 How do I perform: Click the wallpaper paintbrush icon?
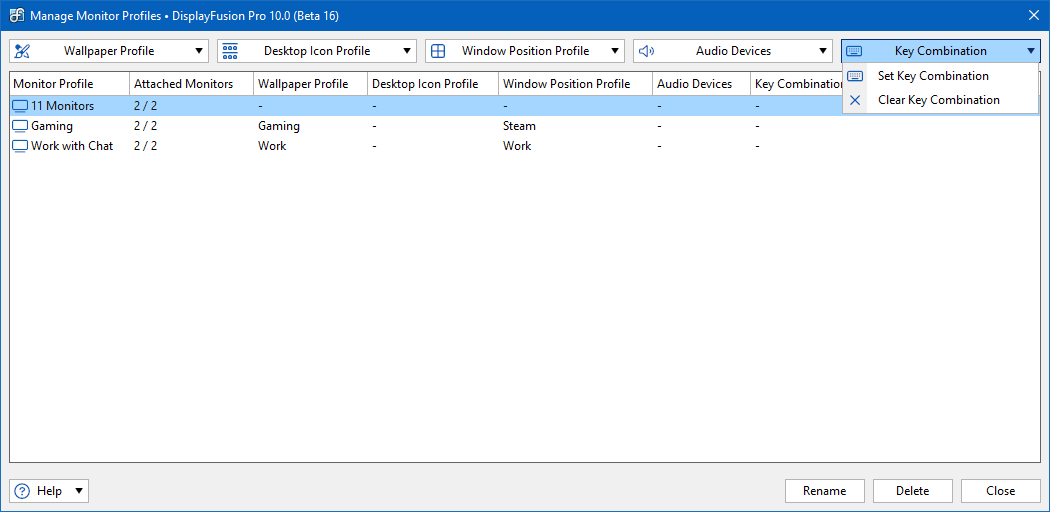pyautogui.click(x=22, y=51)
